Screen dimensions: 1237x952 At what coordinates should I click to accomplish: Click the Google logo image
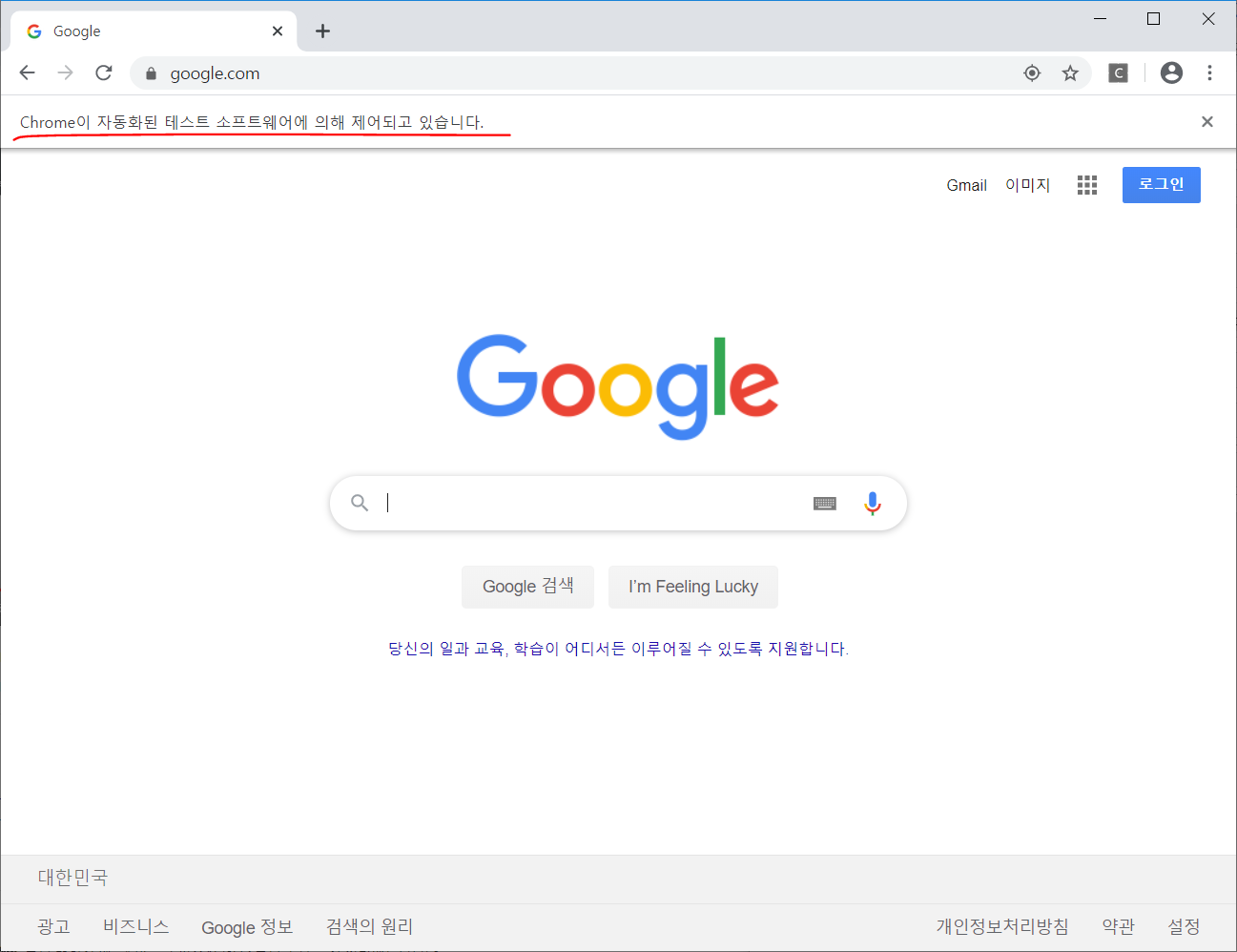click(x=618, y=386)
